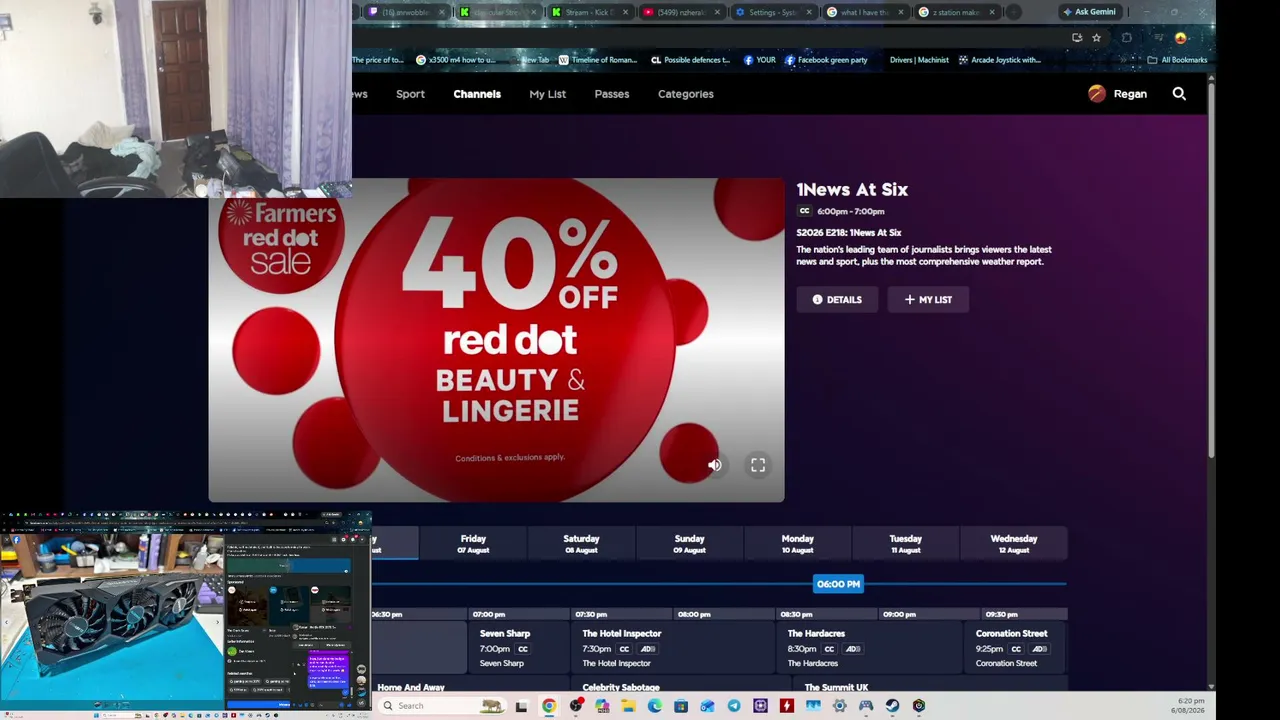The width and height of the screenshot is (1280, 720).
Task: Enter fullscreen on the video player
Action: tap(758, 465)
